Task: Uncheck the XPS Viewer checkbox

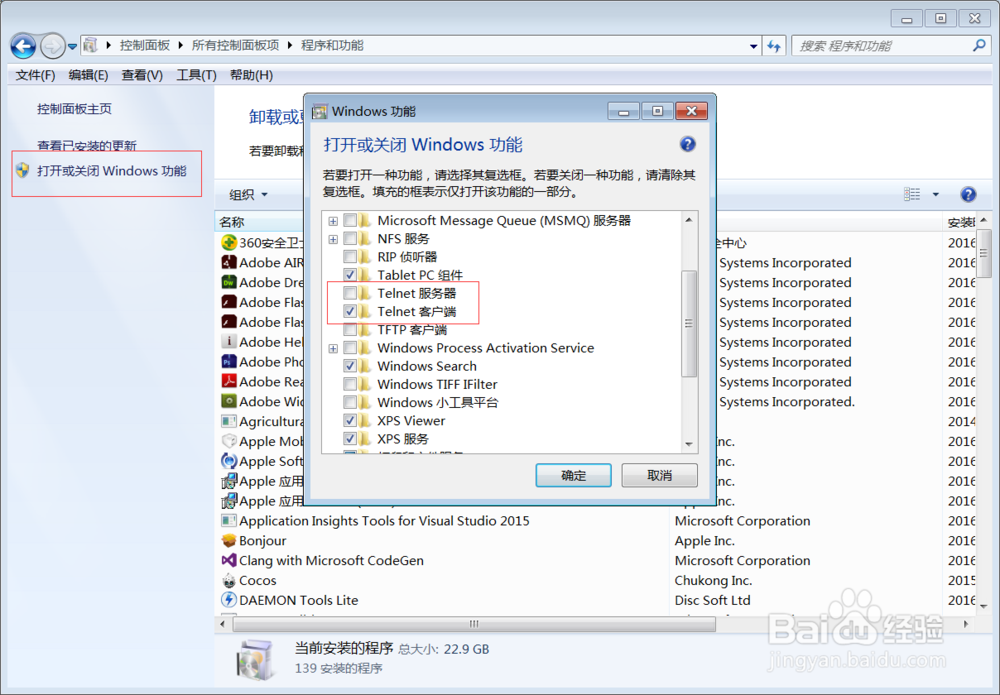Action: pyautogui.click(x=349, y=421)
